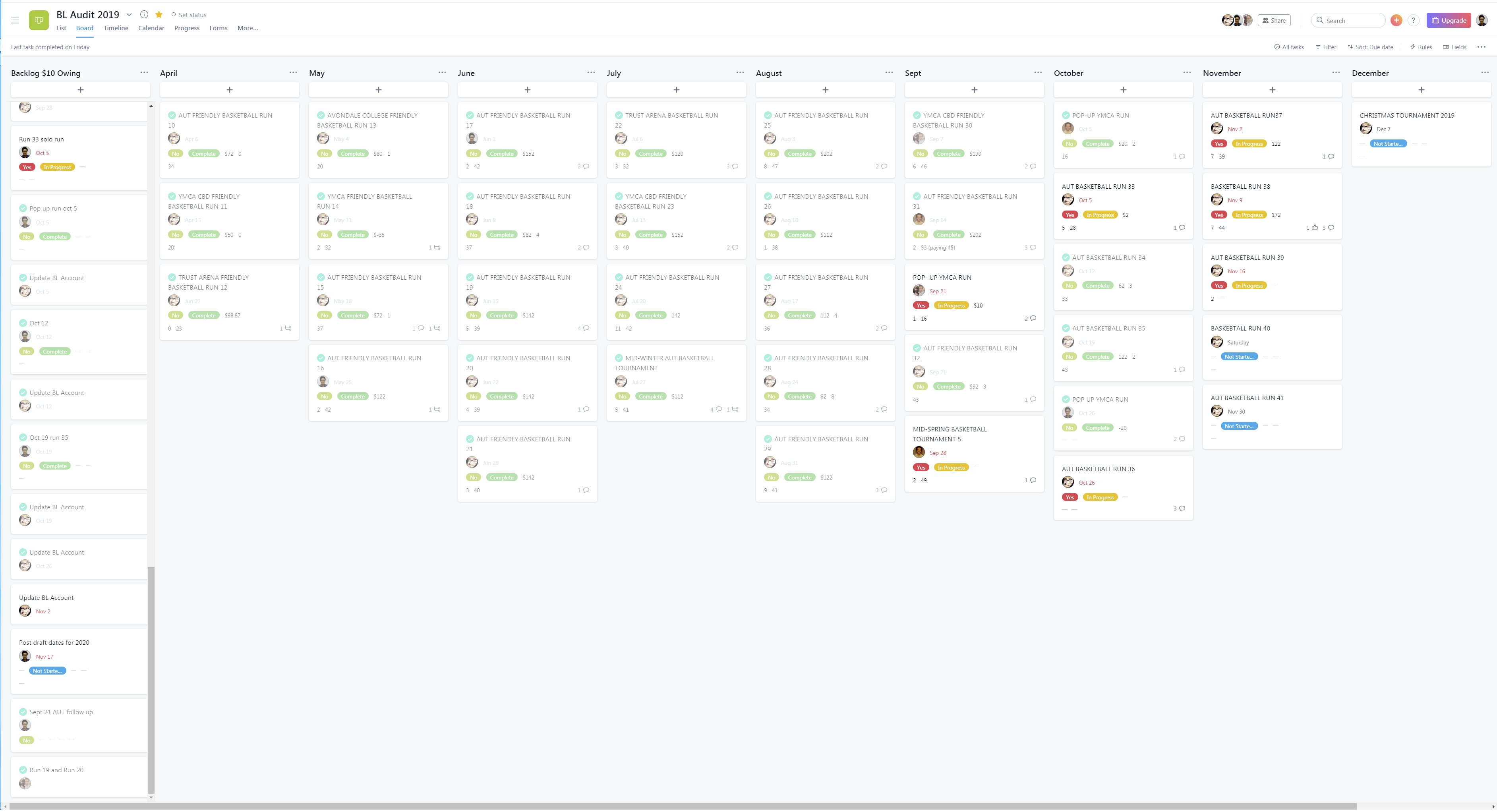This screenshot has width=1497, height=812.
Task: Add a task to the April column
Action: 230,90
